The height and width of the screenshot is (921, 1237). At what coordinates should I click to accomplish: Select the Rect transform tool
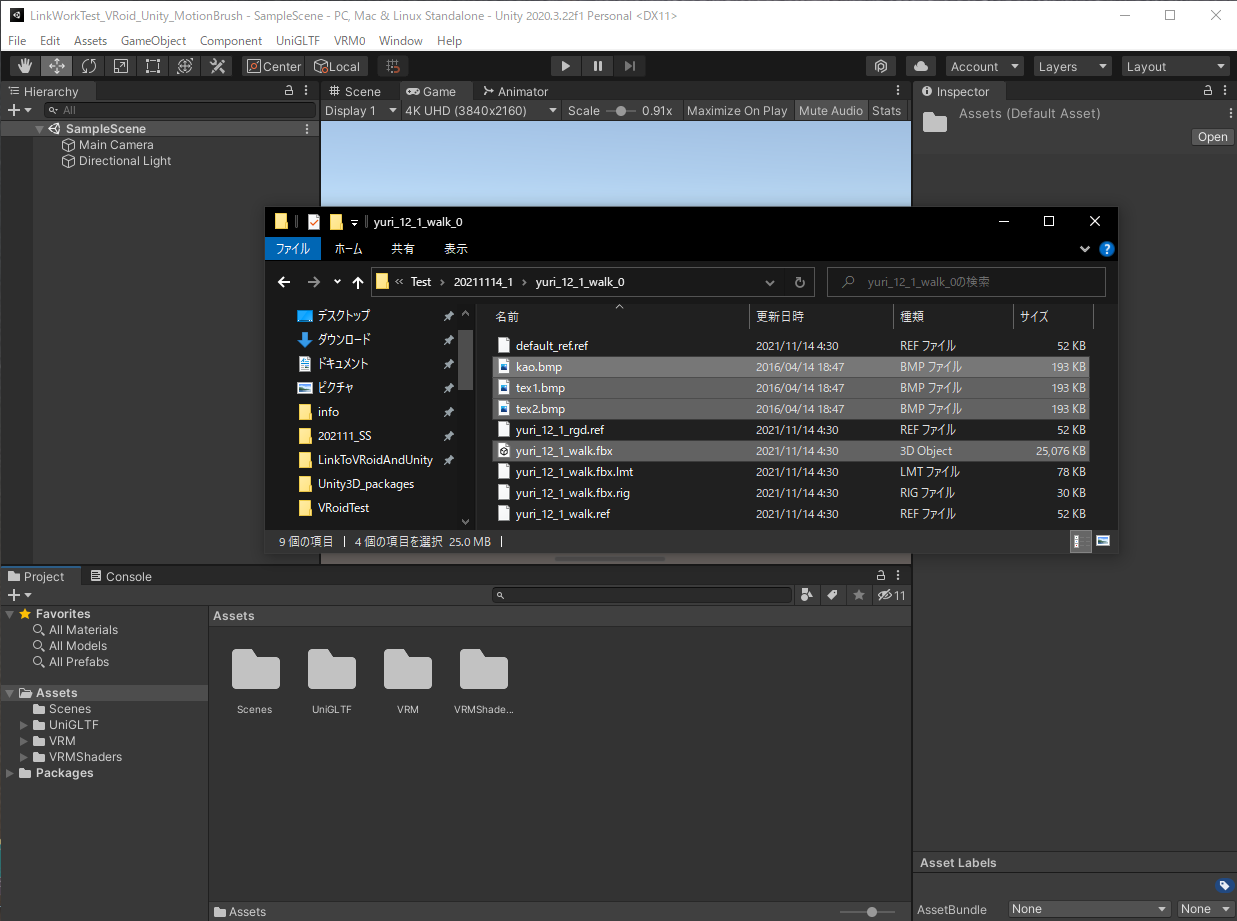(x=153, y=66)
